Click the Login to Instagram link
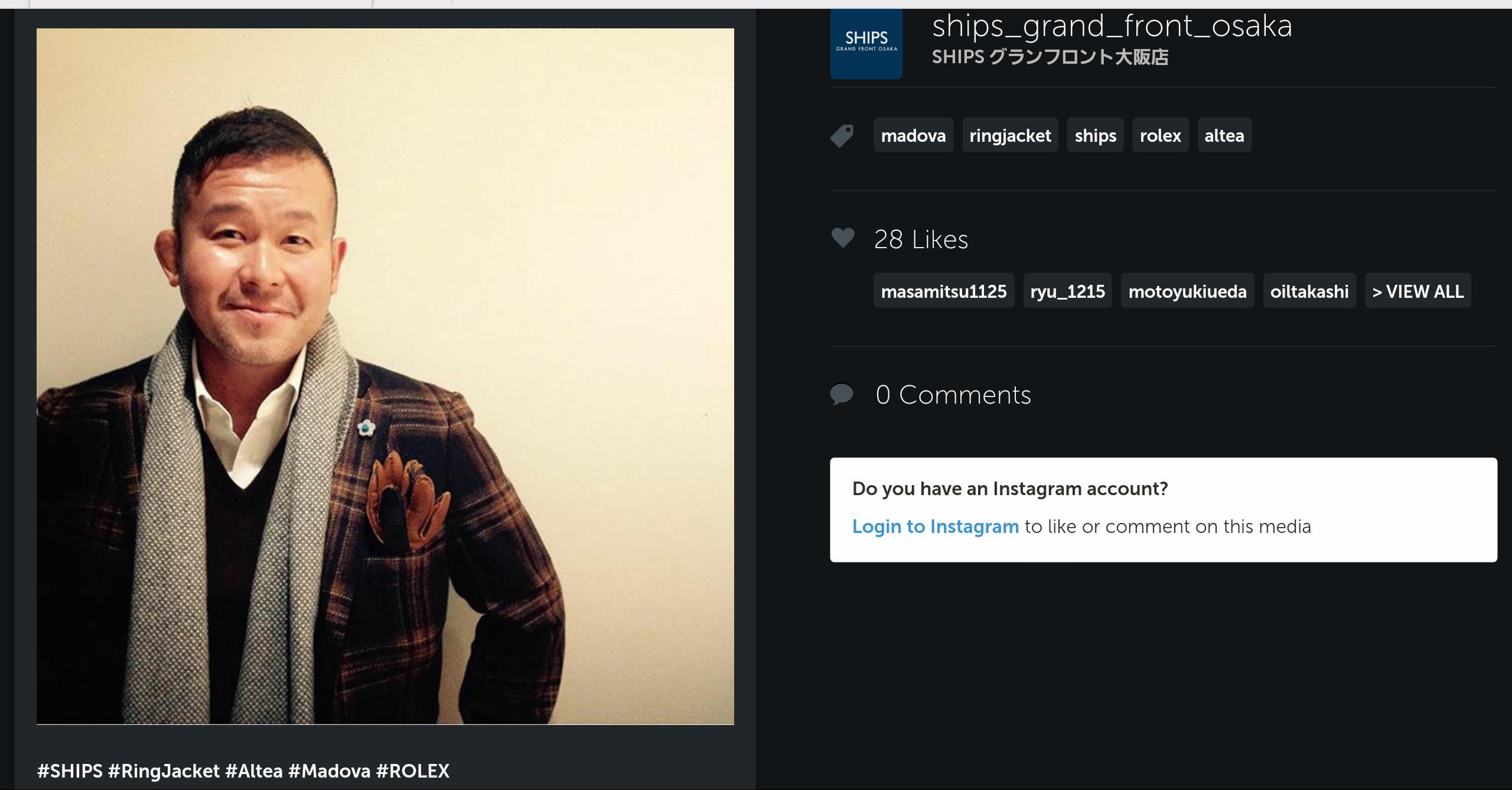Screen dimensions: 1512x790 (936, 526)
